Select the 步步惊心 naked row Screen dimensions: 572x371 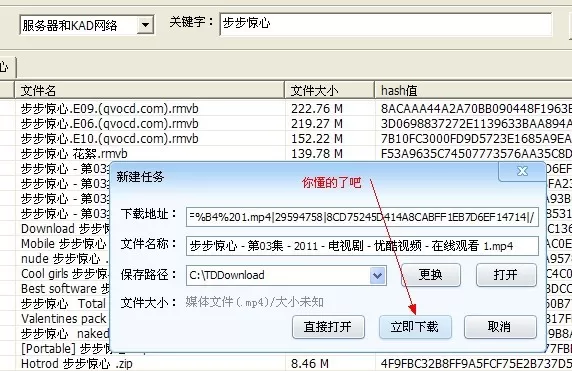[65, 333]
